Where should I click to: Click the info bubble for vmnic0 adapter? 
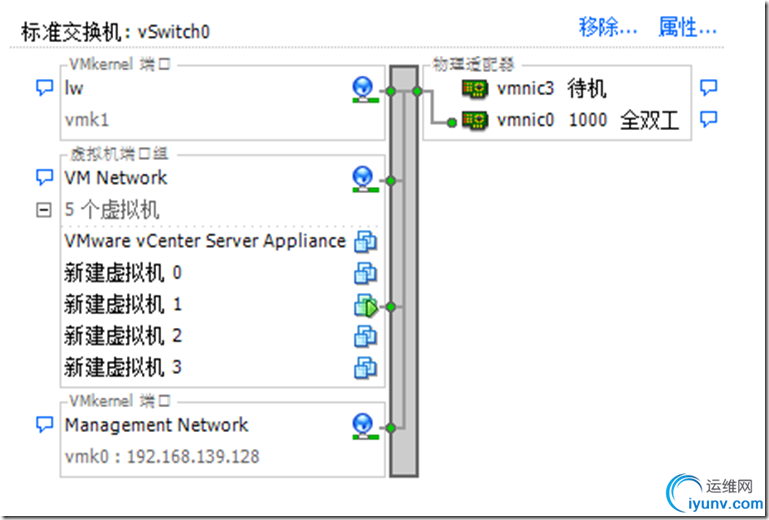point(708,119)
